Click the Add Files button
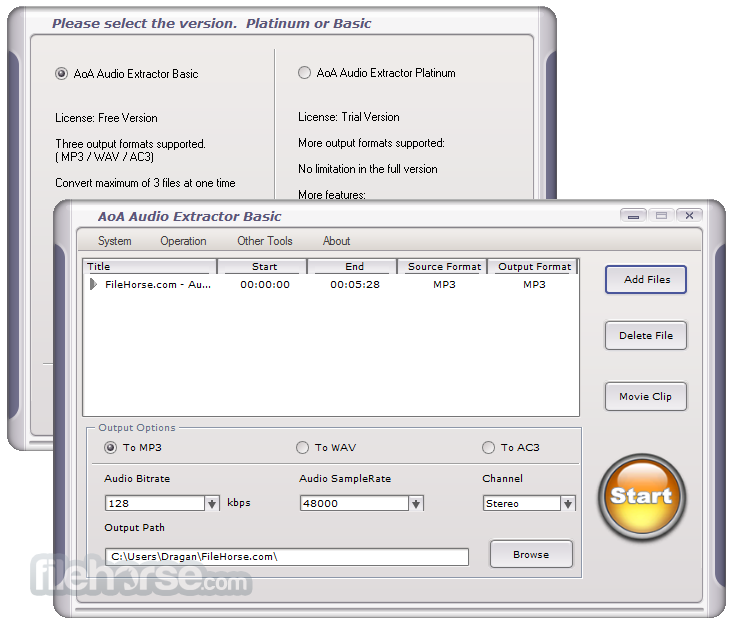 pos(646,280)
